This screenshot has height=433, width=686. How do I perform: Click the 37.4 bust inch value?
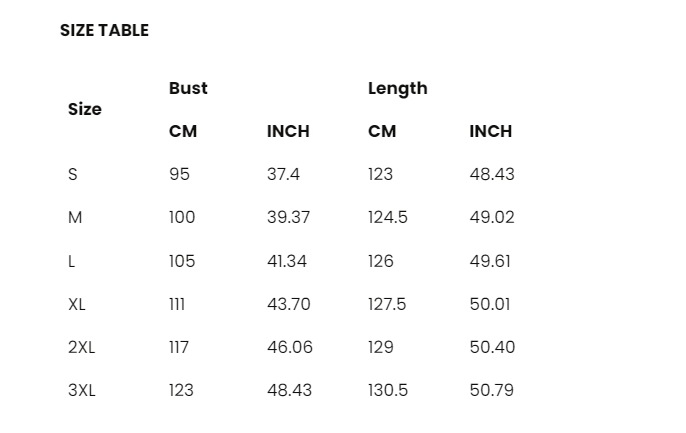point(284,175)
